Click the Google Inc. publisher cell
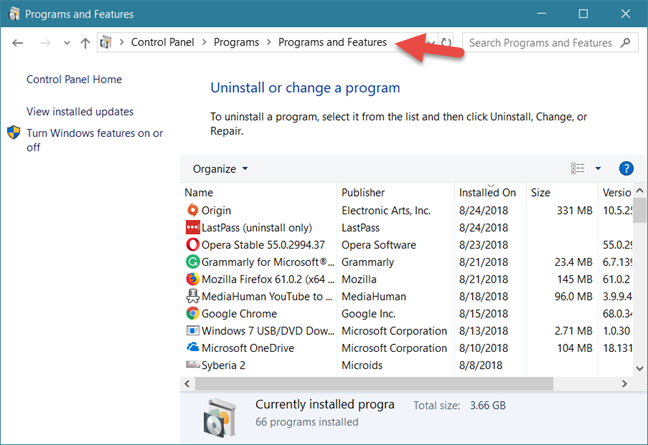648x445 pixels. point(368,314)
